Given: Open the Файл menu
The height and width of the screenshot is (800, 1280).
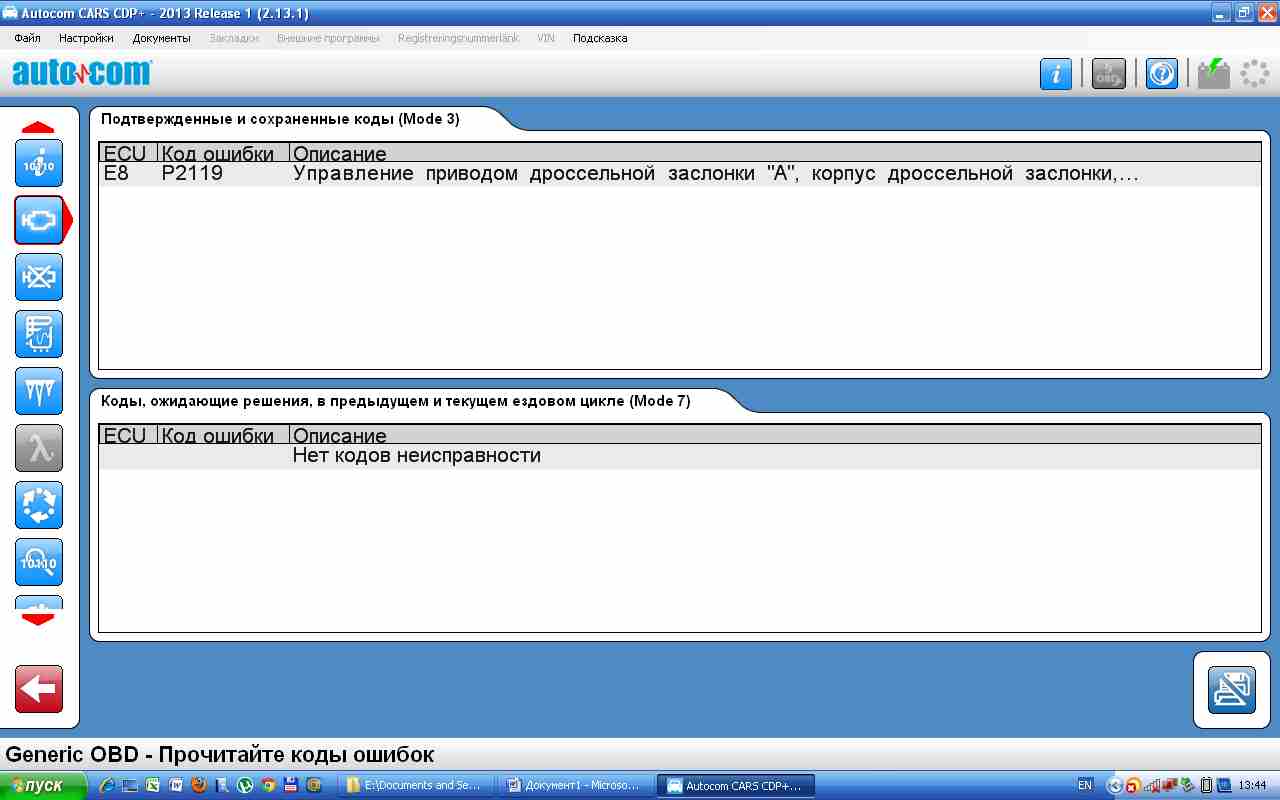Looking at the screenshot, I should pyautogui.click(x=27, y=38).
